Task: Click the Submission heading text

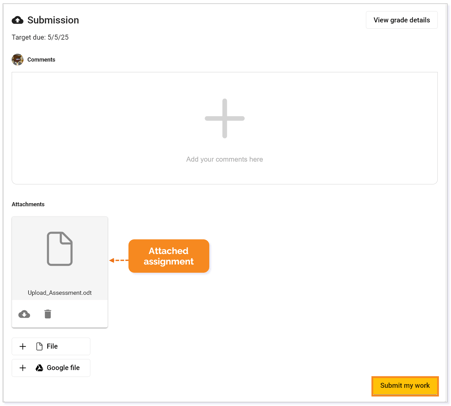Action: click(53, 20)
